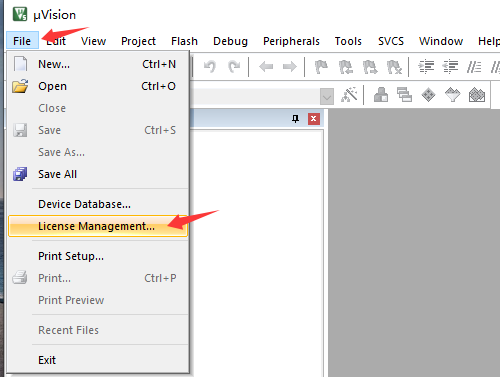500x377 pixels.
Task: Click the Indent Selection toolbar icon
Action: 426,67
